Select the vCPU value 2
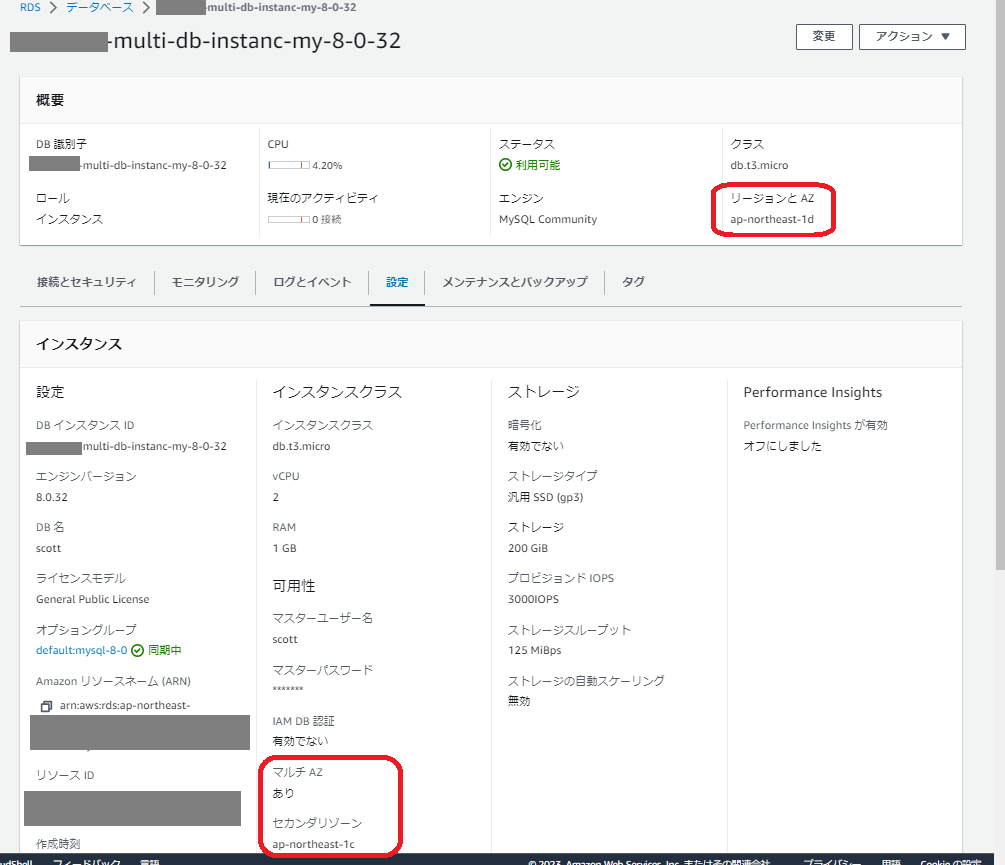Viewport: 1005px width, 865px height. point(276,497)
